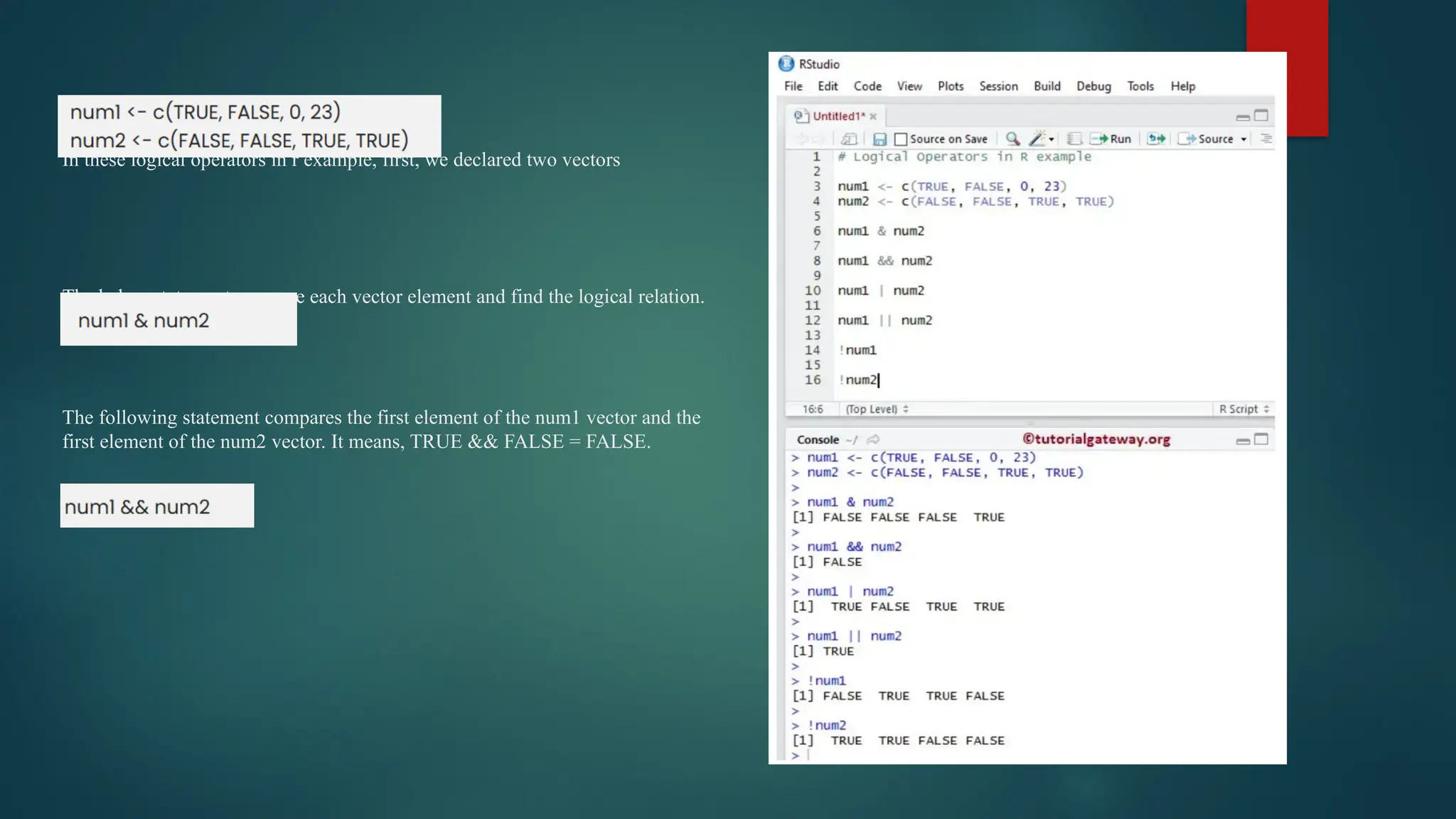Open the Session menu
The image size is (1456, 819).
pyautogui.click(x=998, y=86)
